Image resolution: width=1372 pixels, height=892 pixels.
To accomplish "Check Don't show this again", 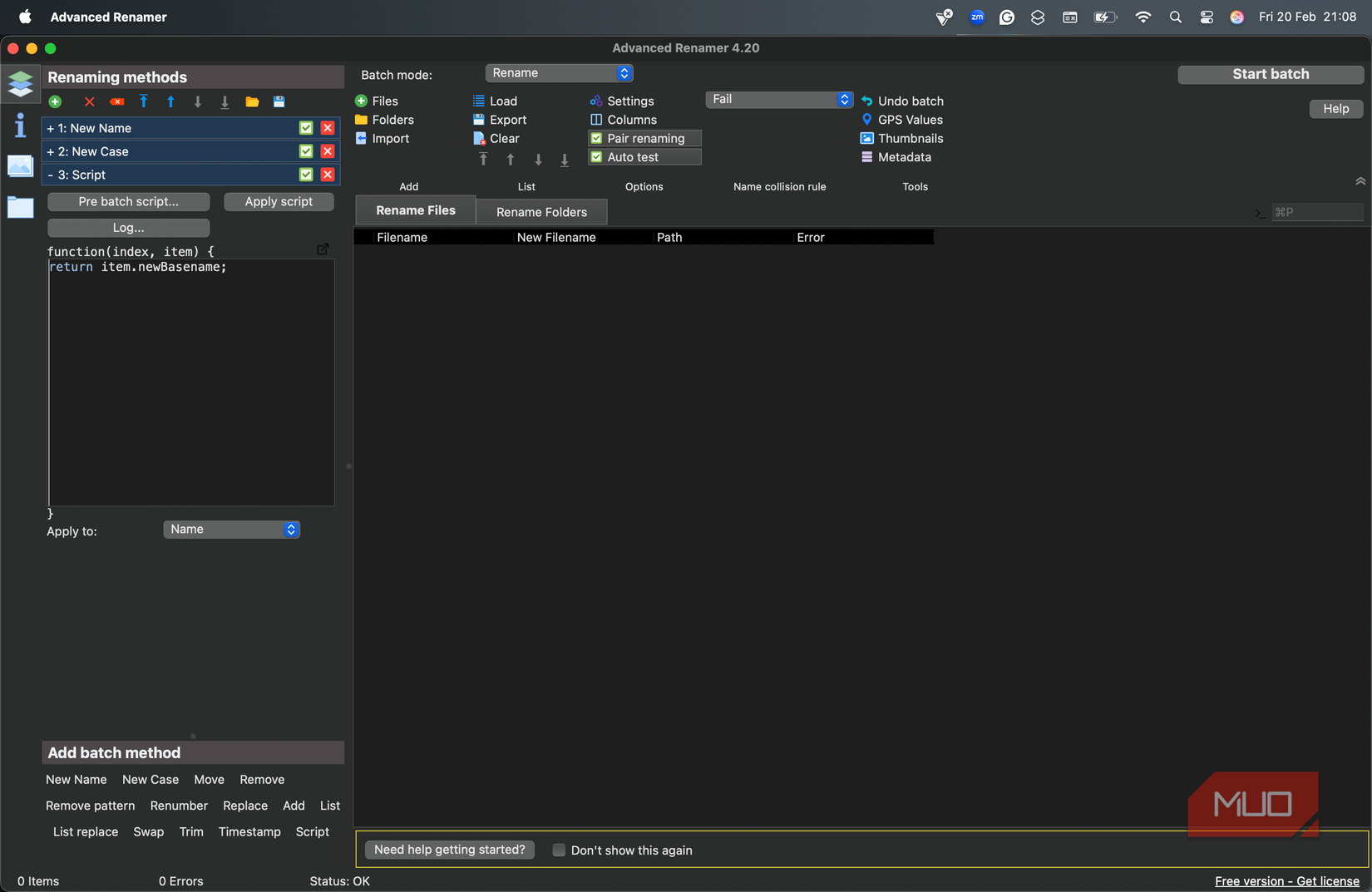I will coord(559,850).
